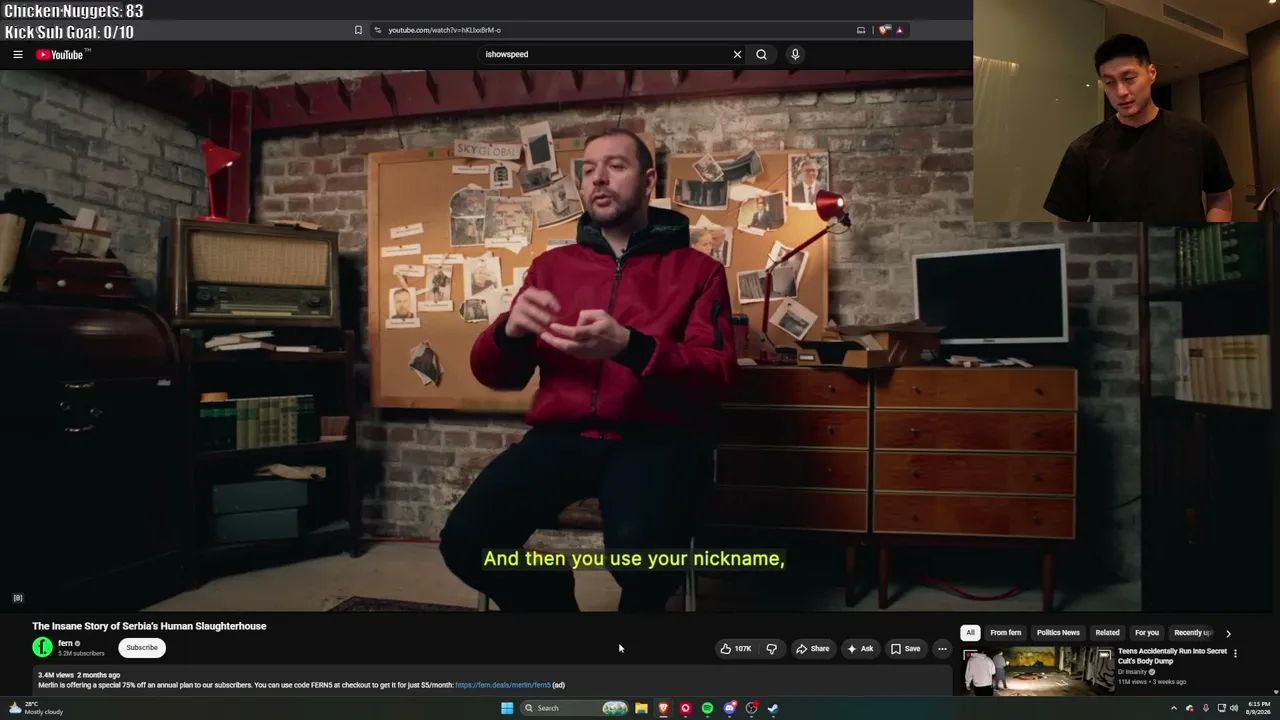Open the red circular app on the taskbar
Screen dimensions: 1280x720
point(685,708)
